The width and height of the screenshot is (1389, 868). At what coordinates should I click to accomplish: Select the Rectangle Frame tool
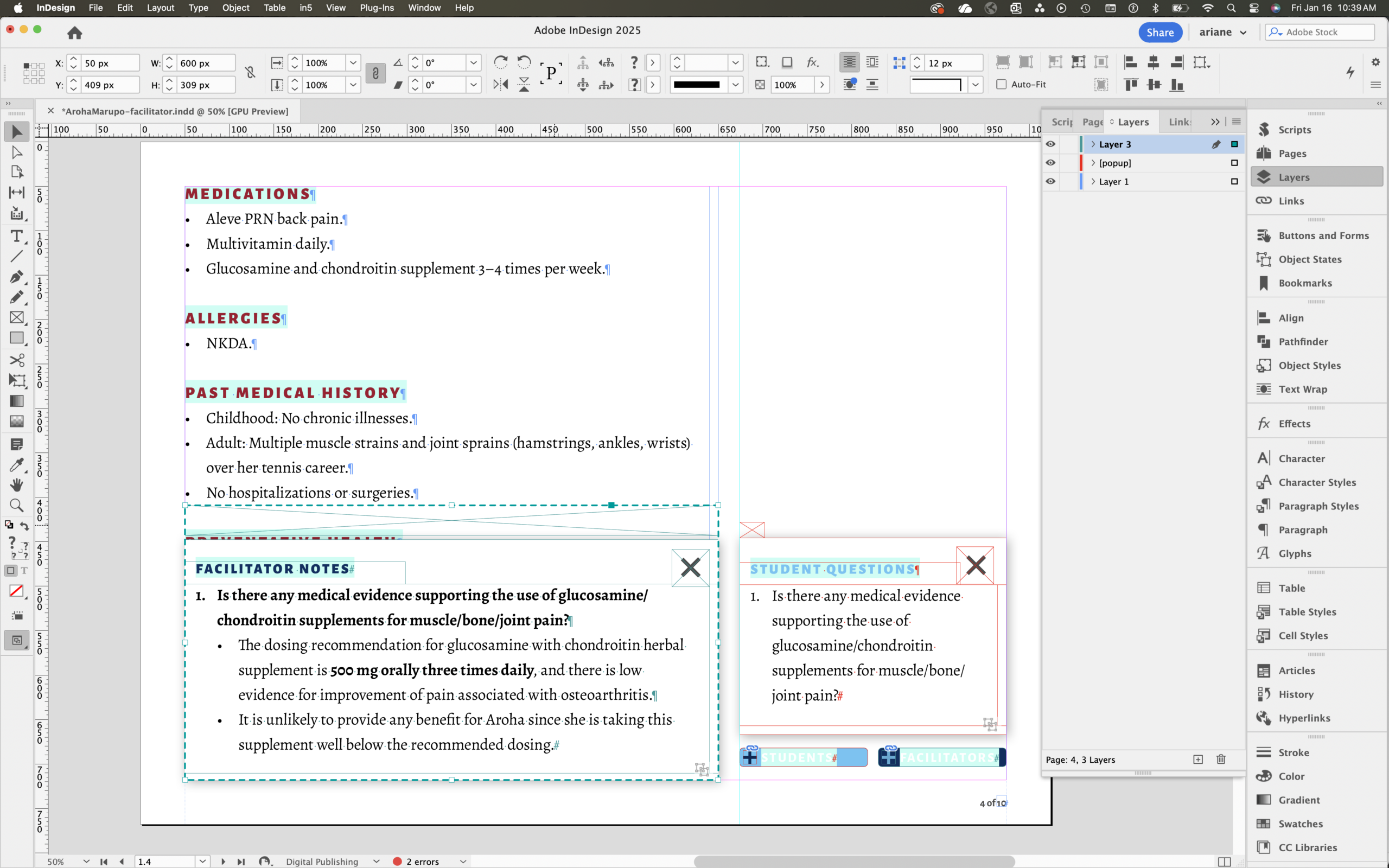point(17,317)
